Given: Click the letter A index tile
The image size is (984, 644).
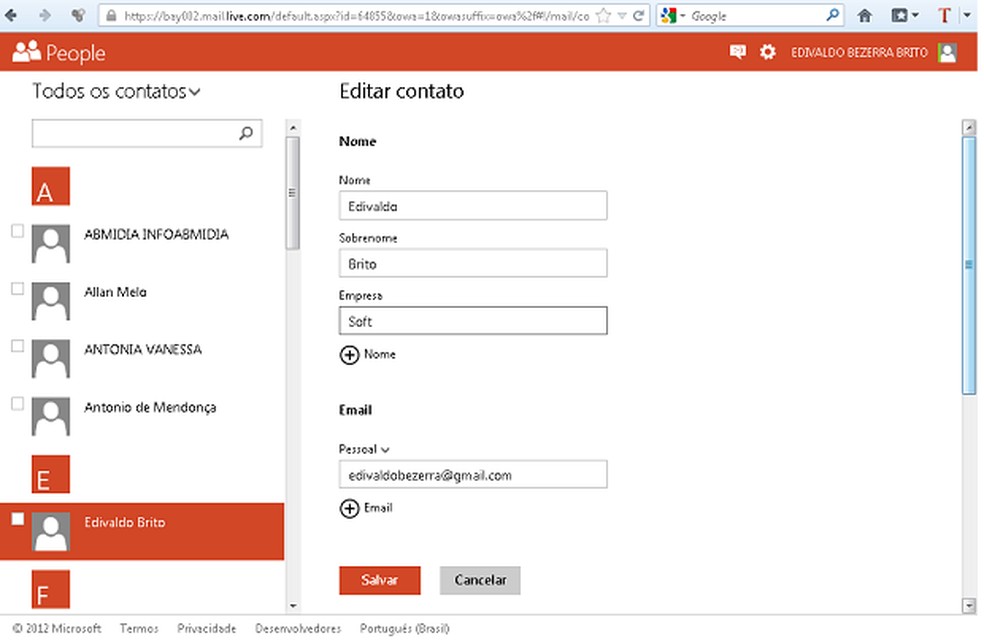Looking at the screenshot, I should (51, 186).
